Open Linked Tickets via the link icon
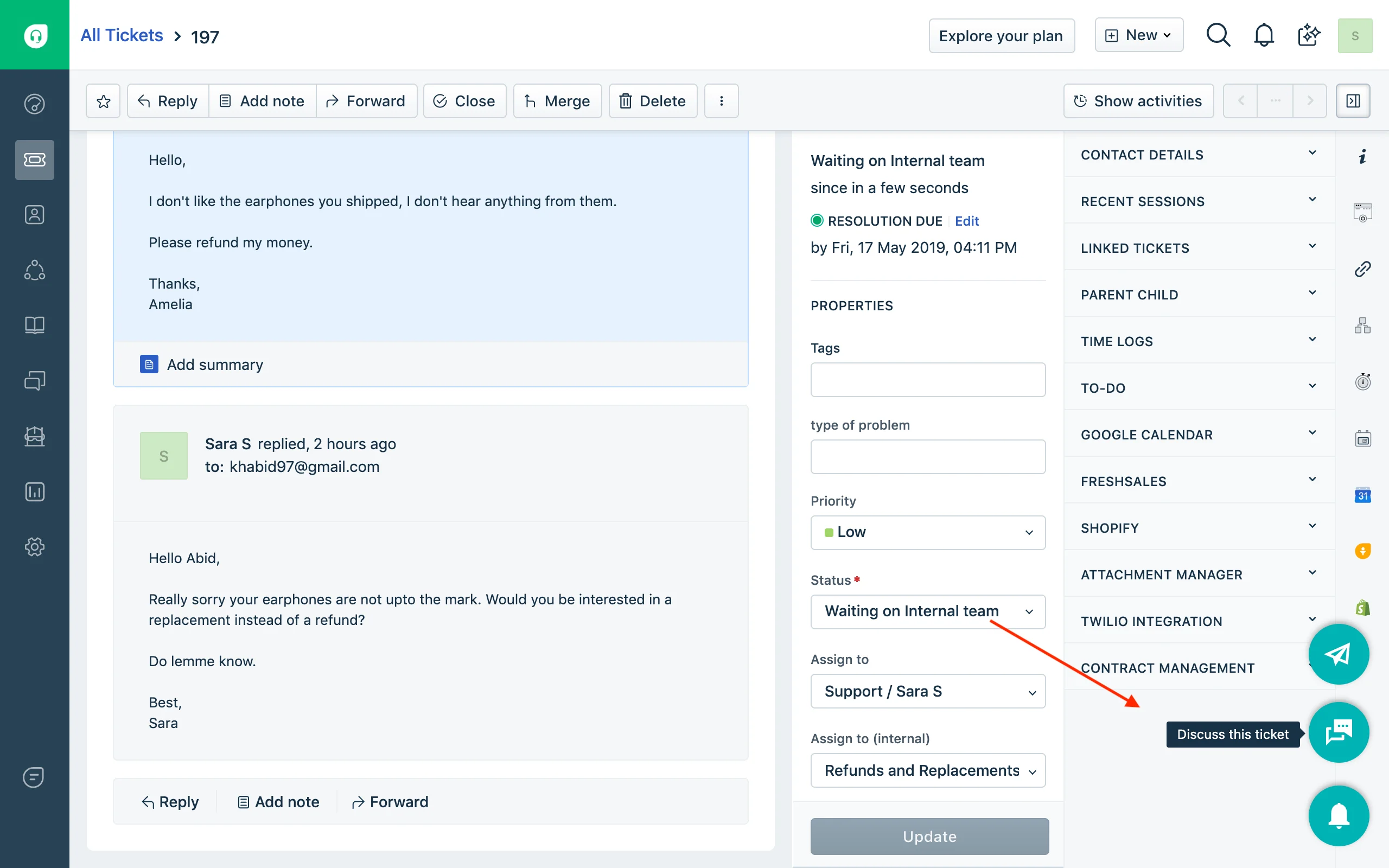The image size is (1389, 868). click(x=1362, y=269)
